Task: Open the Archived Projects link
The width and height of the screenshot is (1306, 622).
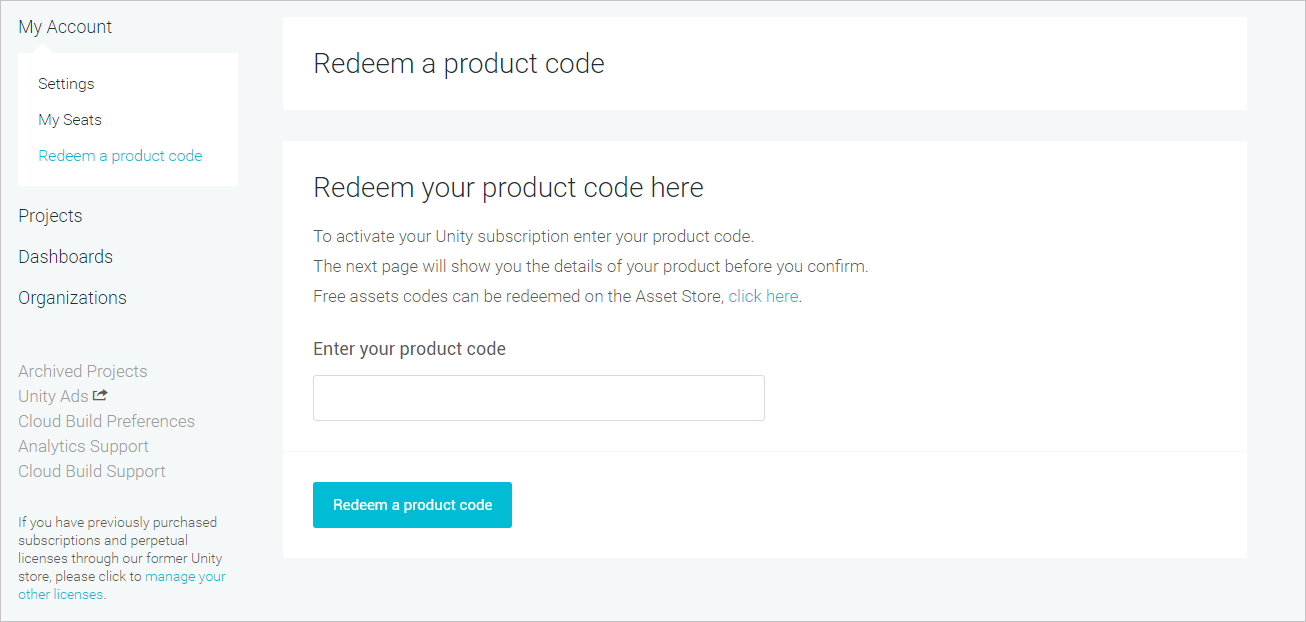Action: (x=82, y=371)
